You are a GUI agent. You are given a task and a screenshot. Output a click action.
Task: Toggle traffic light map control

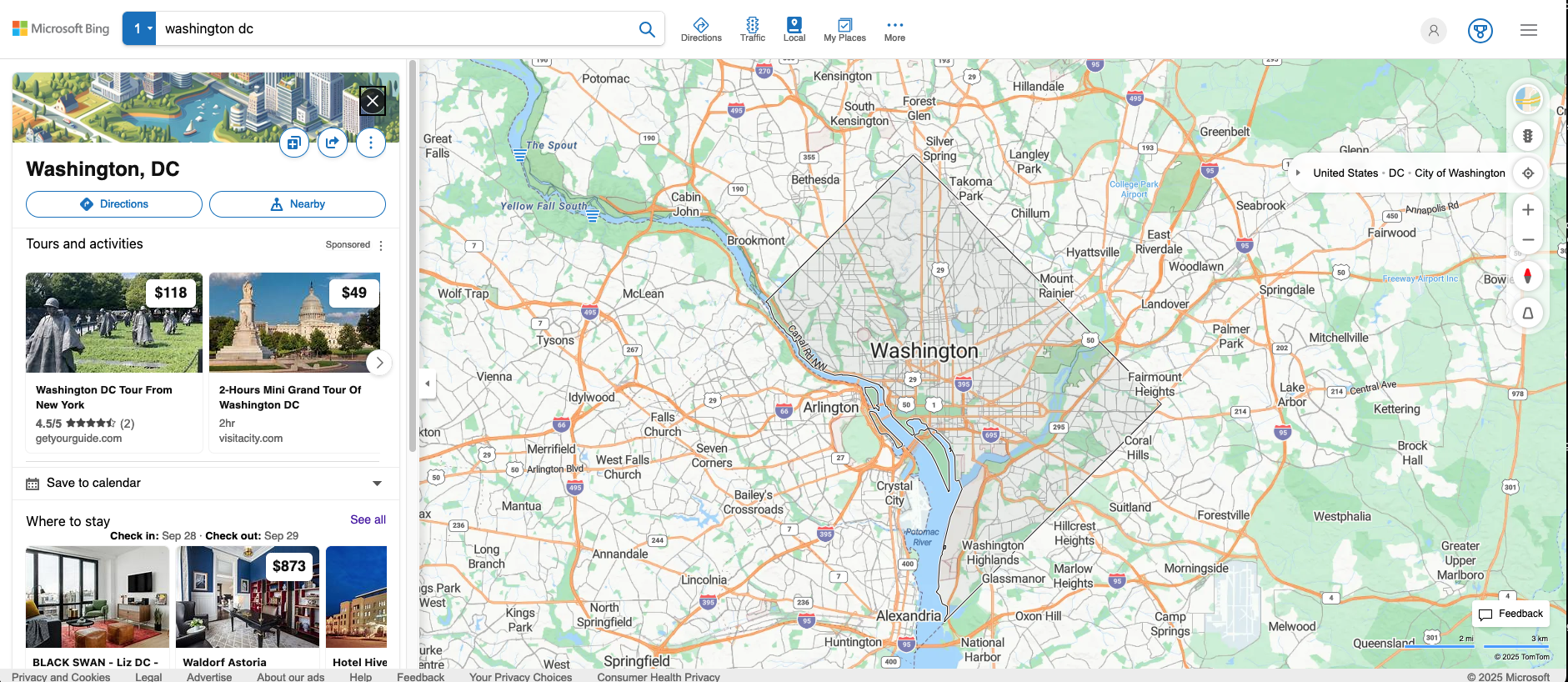(1528, 136)
